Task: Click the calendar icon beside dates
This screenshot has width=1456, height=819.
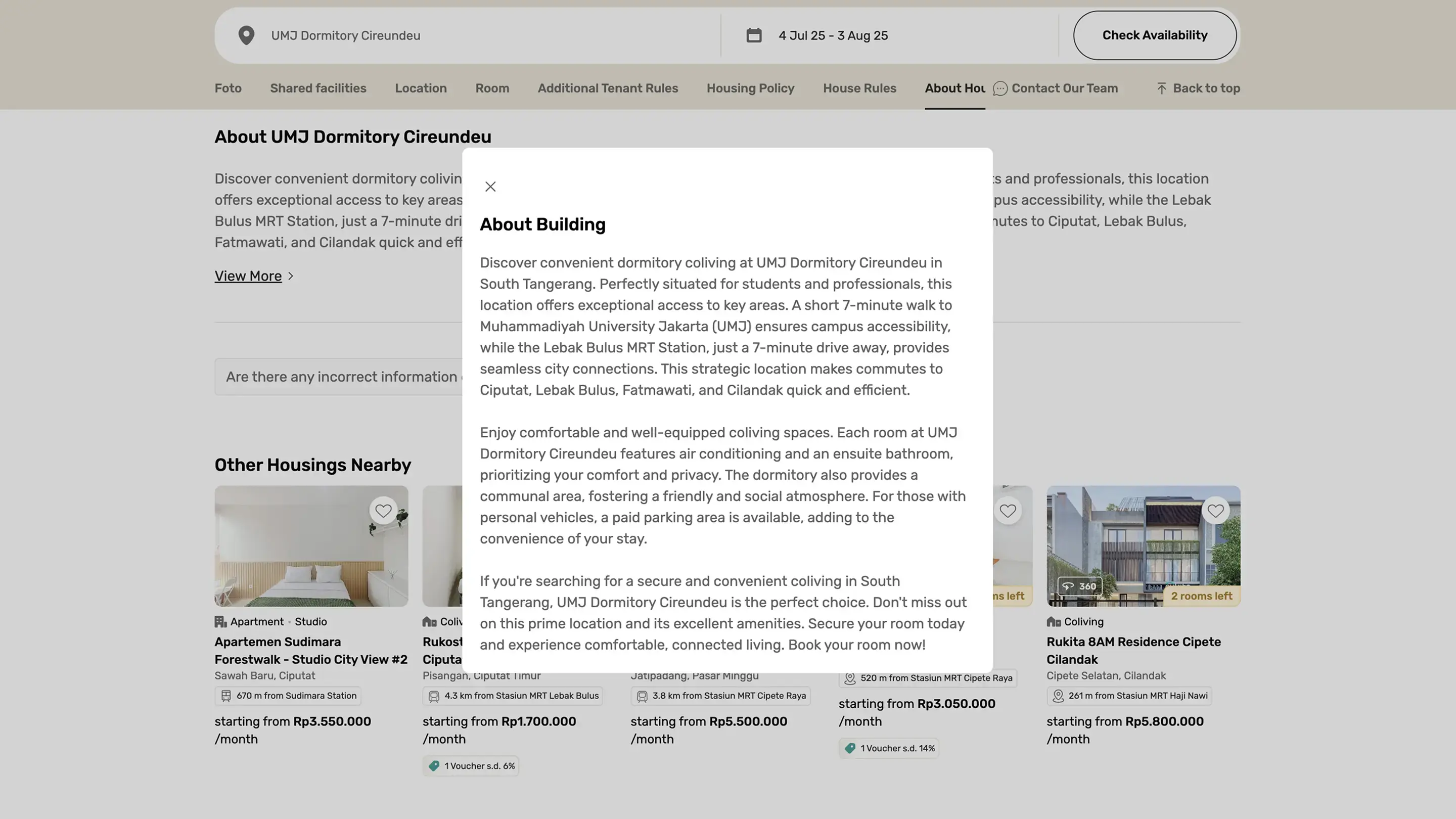Action: click(753, 35)
